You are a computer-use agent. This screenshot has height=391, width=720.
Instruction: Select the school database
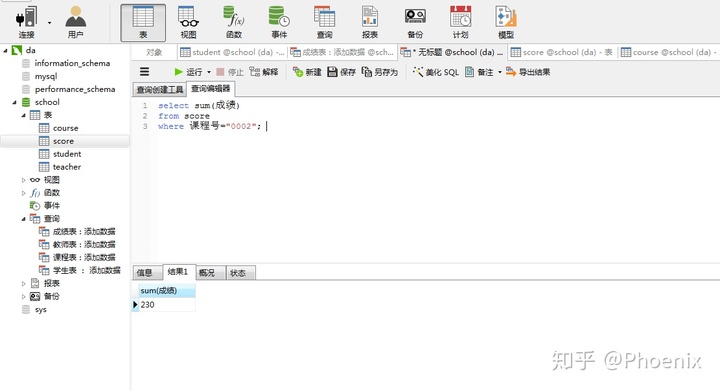(x=47, y=102)
